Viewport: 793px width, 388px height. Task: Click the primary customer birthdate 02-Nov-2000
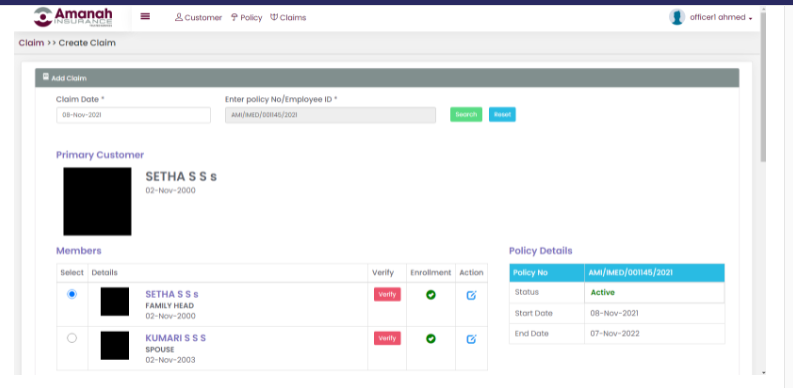pos(170,191)
